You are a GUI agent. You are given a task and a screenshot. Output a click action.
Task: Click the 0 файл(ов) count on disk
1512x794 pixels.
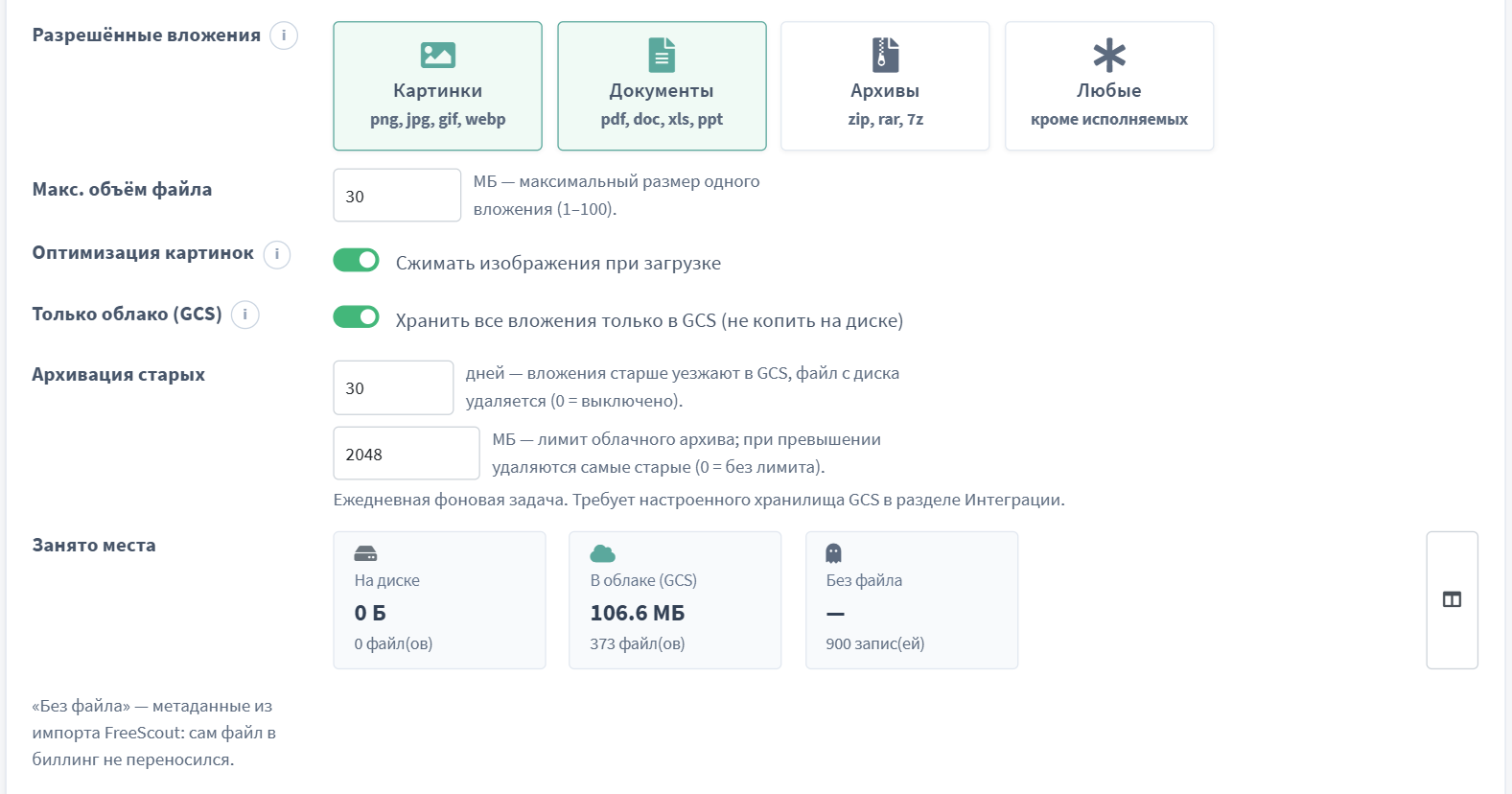(393, 643)
